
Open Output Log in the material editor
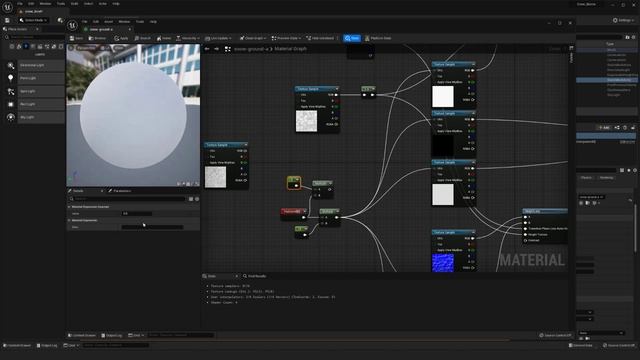coord(112,336)
